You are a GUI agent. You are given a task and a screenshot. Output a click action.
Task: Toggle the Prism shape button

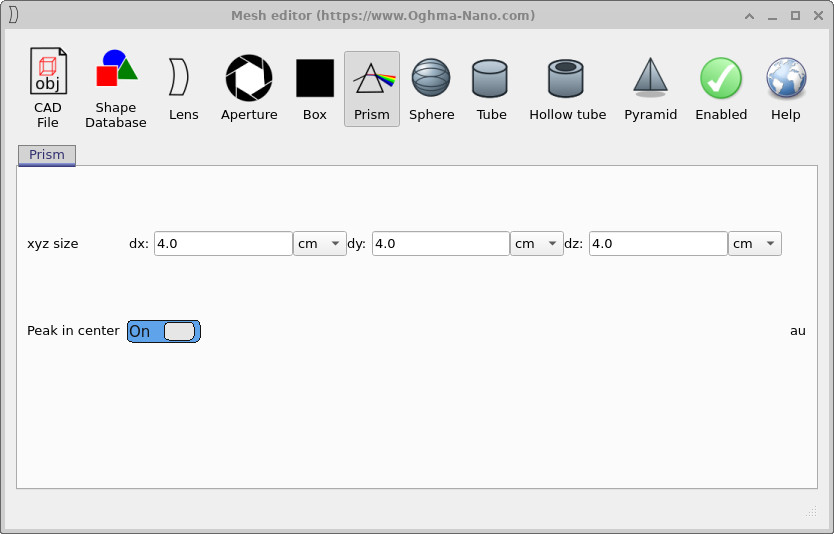371,88
